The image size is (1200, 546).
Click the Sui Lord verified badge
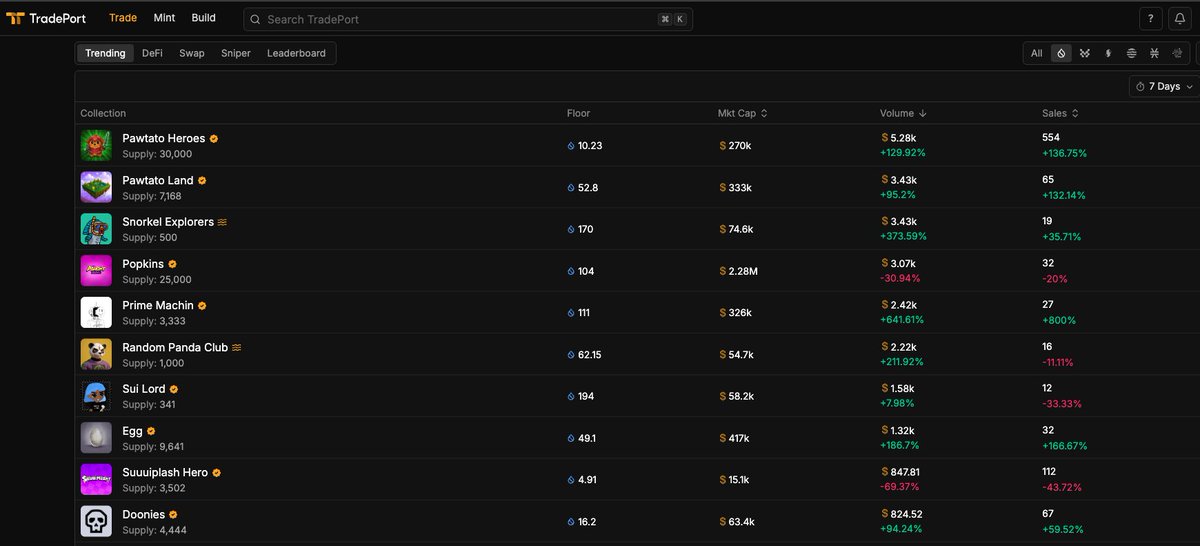(x=174, y=389)
